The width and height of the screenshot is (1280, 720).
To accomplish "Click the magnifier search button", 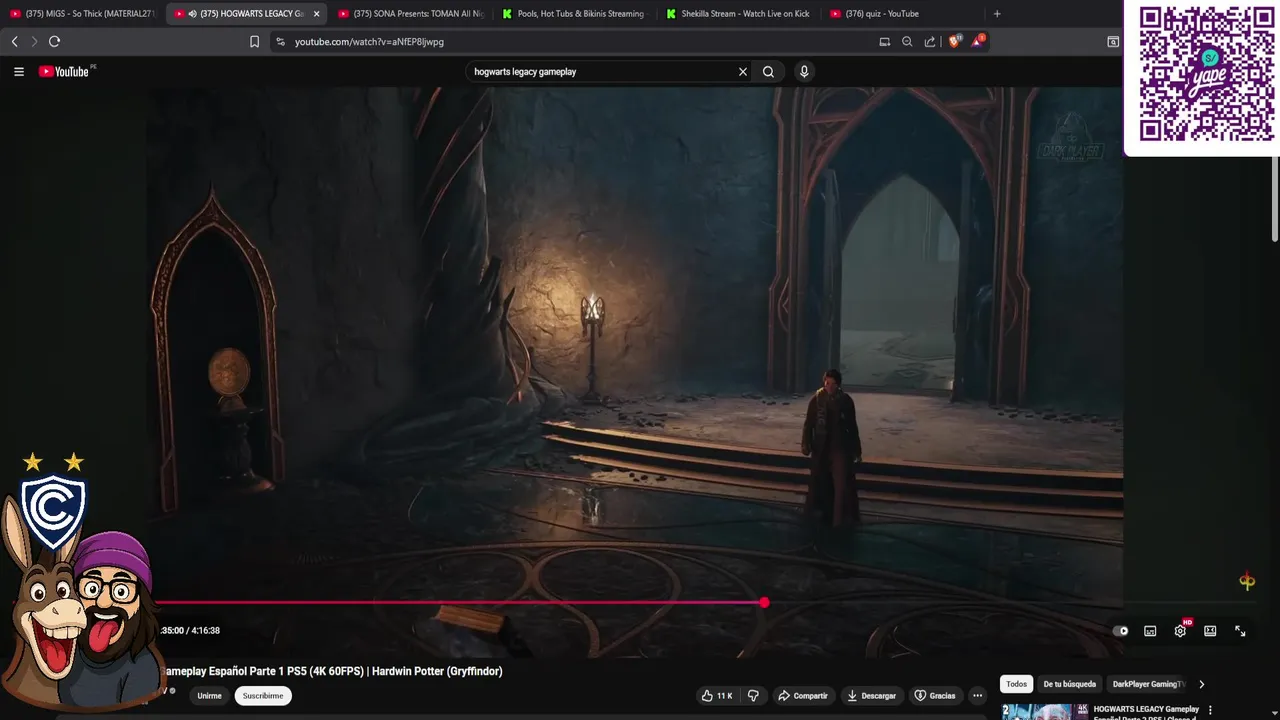I will [x=768, y=72].
